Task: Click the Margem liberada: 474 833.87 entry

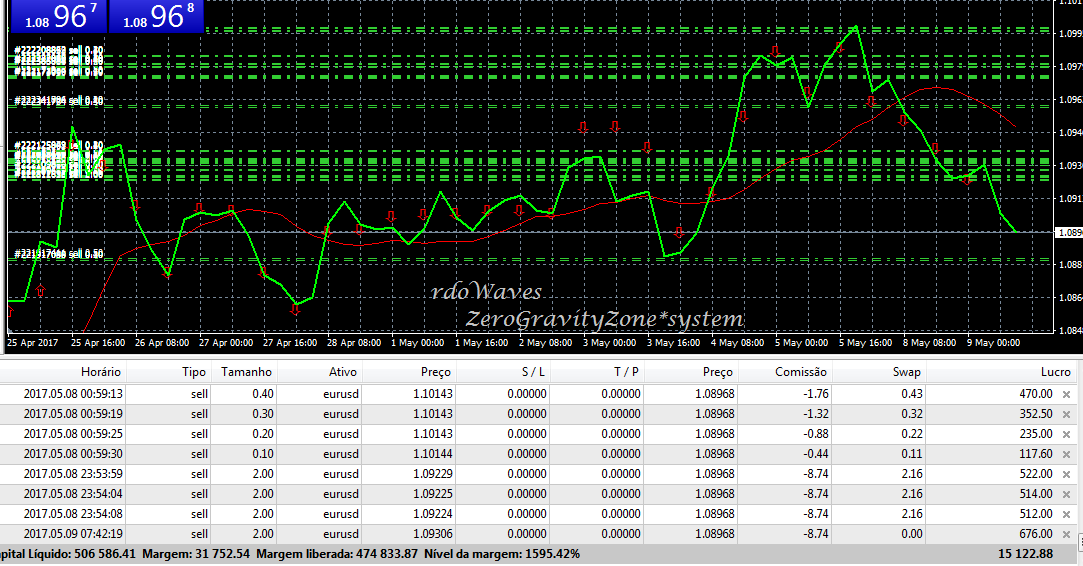Action: click(337, 554)
